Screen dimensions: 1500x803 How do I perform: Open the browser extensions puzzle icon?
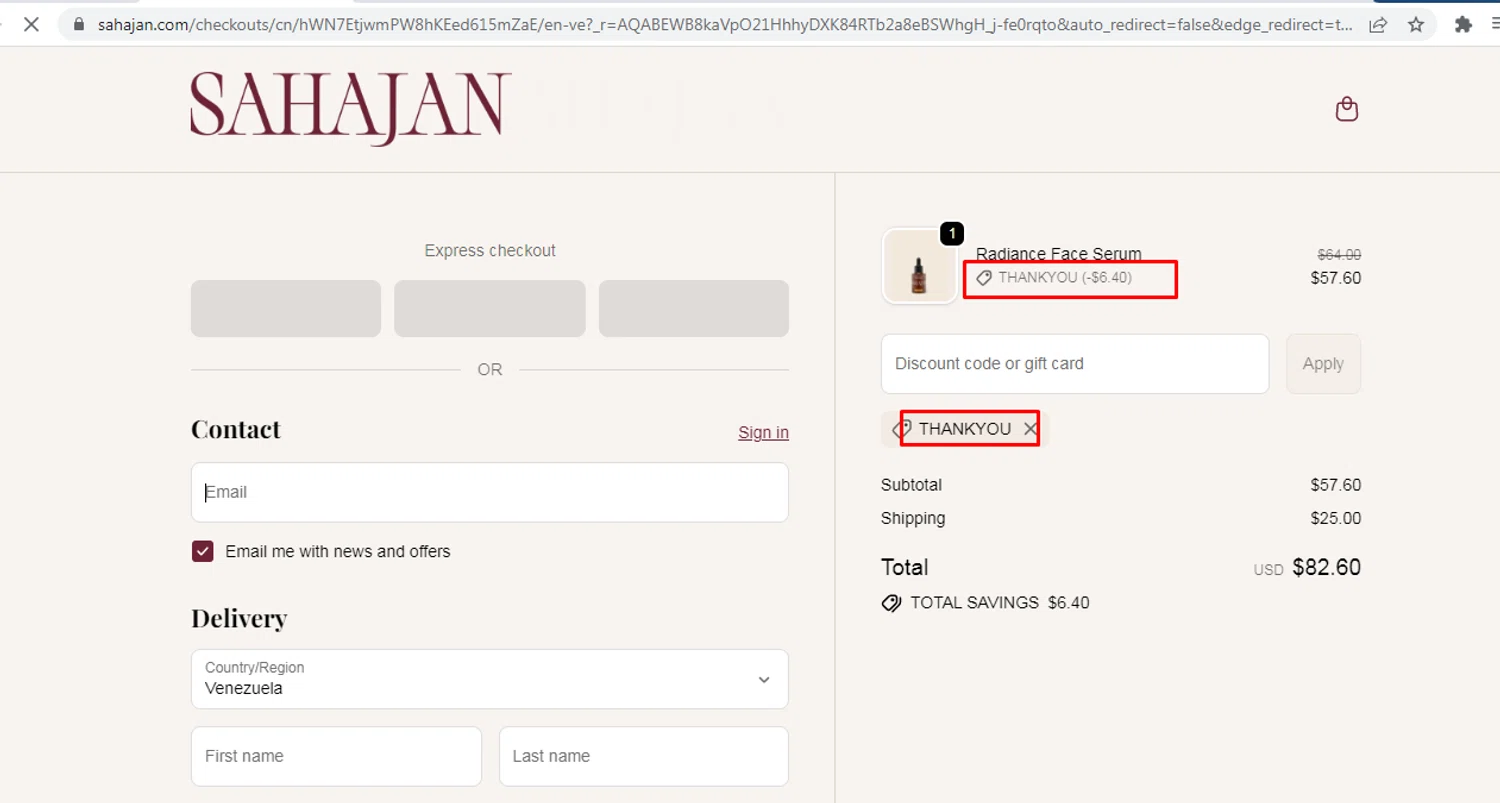click(1464, 25)
